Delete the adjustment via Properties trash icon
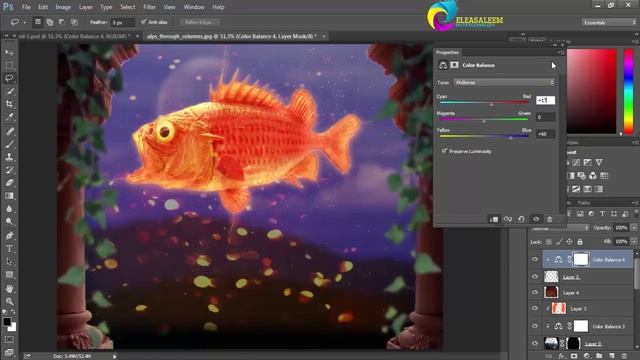The height and width of the screenshot is (360, 640). tap(549, 219)
